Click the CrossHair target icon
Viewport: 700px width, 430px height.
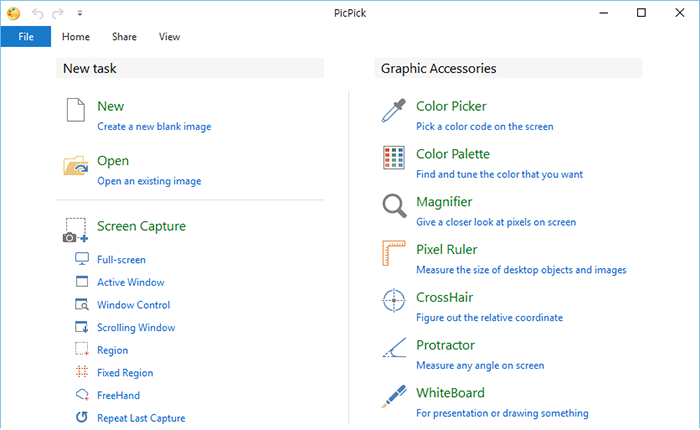(393, 301)
